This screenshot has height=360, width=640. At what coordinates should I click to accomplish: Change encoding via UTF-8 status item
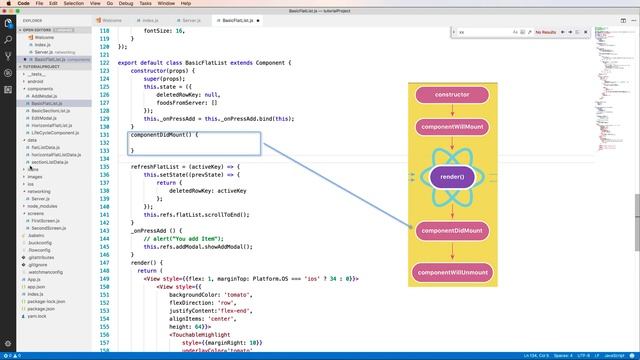coord(584,356)
